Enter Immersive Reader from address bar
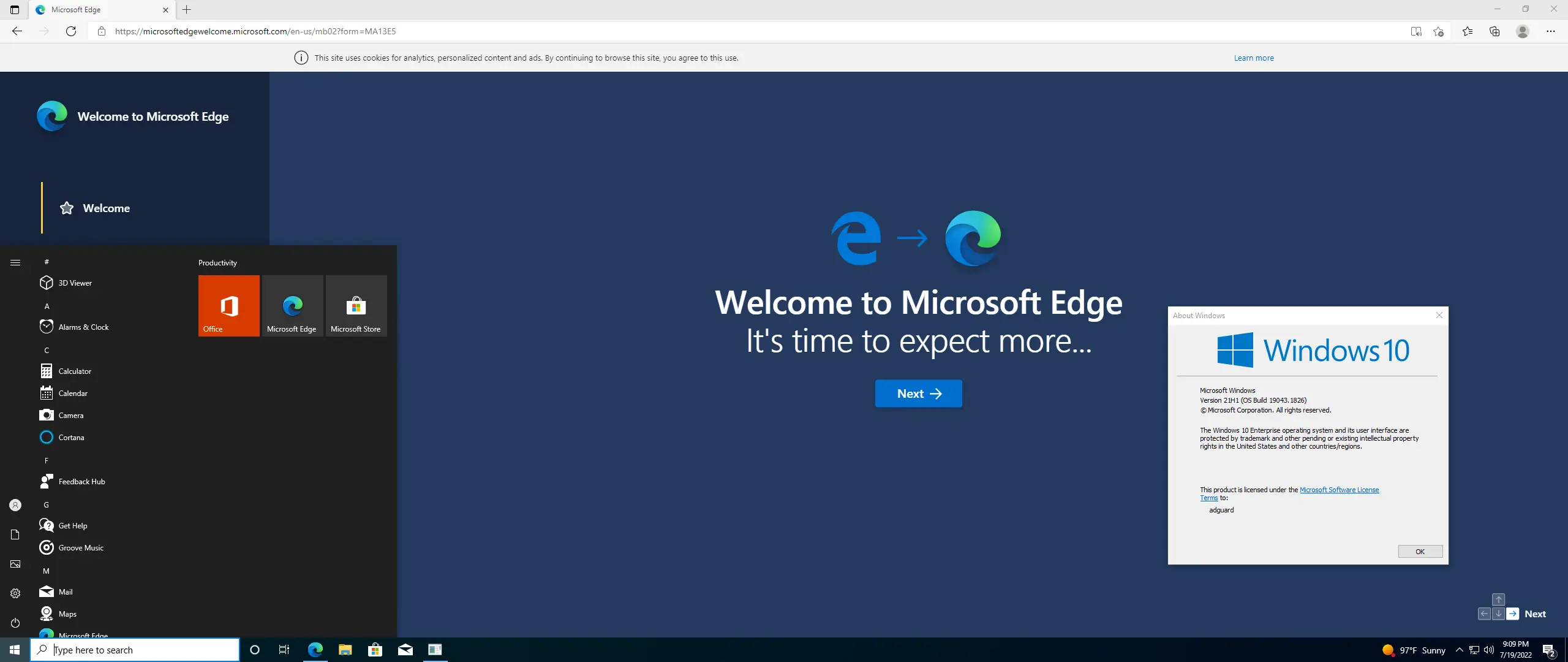Viewport: 1568px width, 662px height. [x=1416, y=31]
